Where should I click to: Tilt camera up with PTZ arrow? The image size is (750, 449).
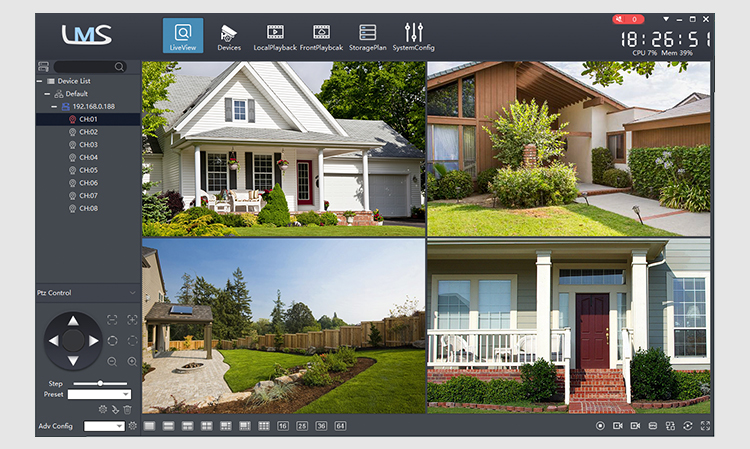coord(73,321)
